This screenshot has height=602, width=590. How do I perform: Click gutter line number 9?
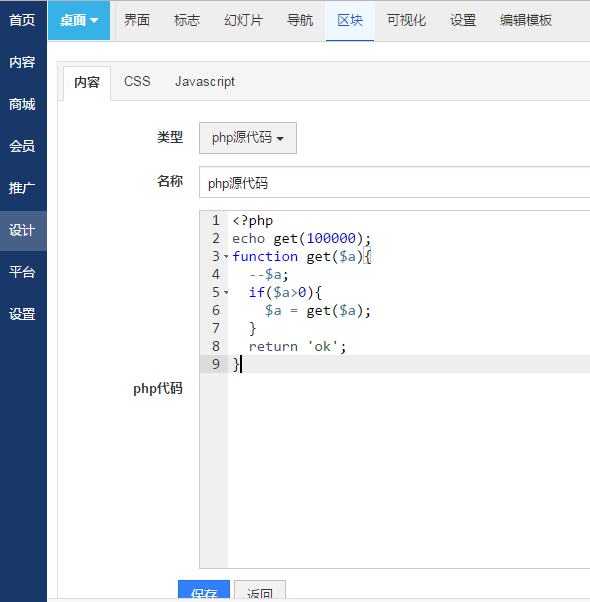[x=216, y=364]
